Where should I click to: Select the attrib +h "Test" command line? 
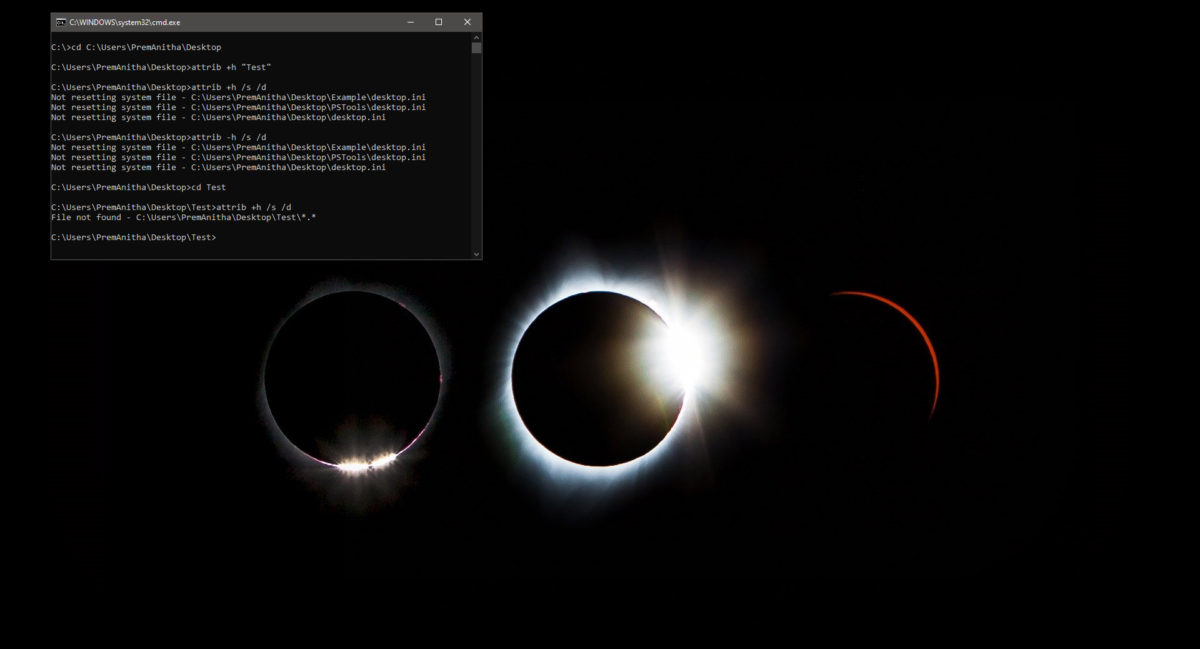click(161, 67)
